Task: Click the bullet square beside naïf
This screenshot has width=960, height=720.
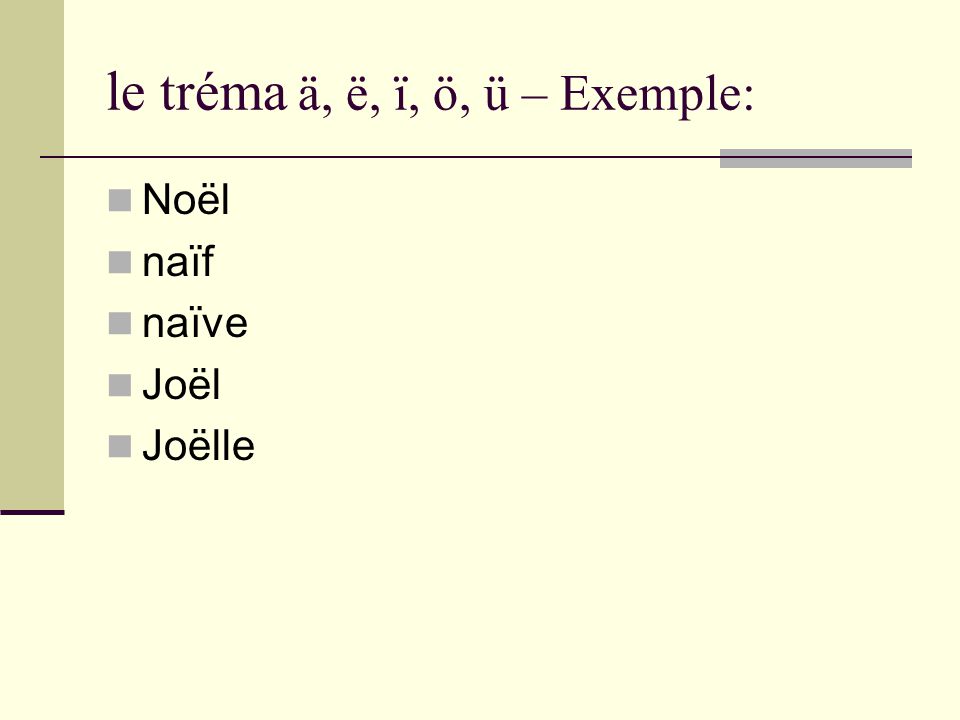Action: tap(120, 262)
